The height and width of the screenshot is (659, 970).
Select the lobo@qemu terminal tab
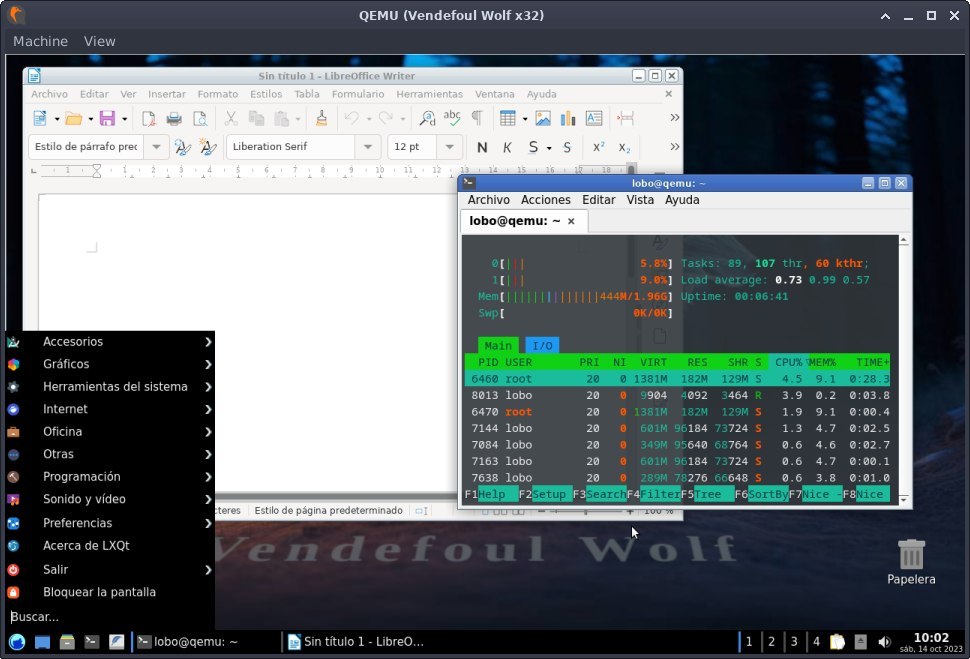point(515,221)
